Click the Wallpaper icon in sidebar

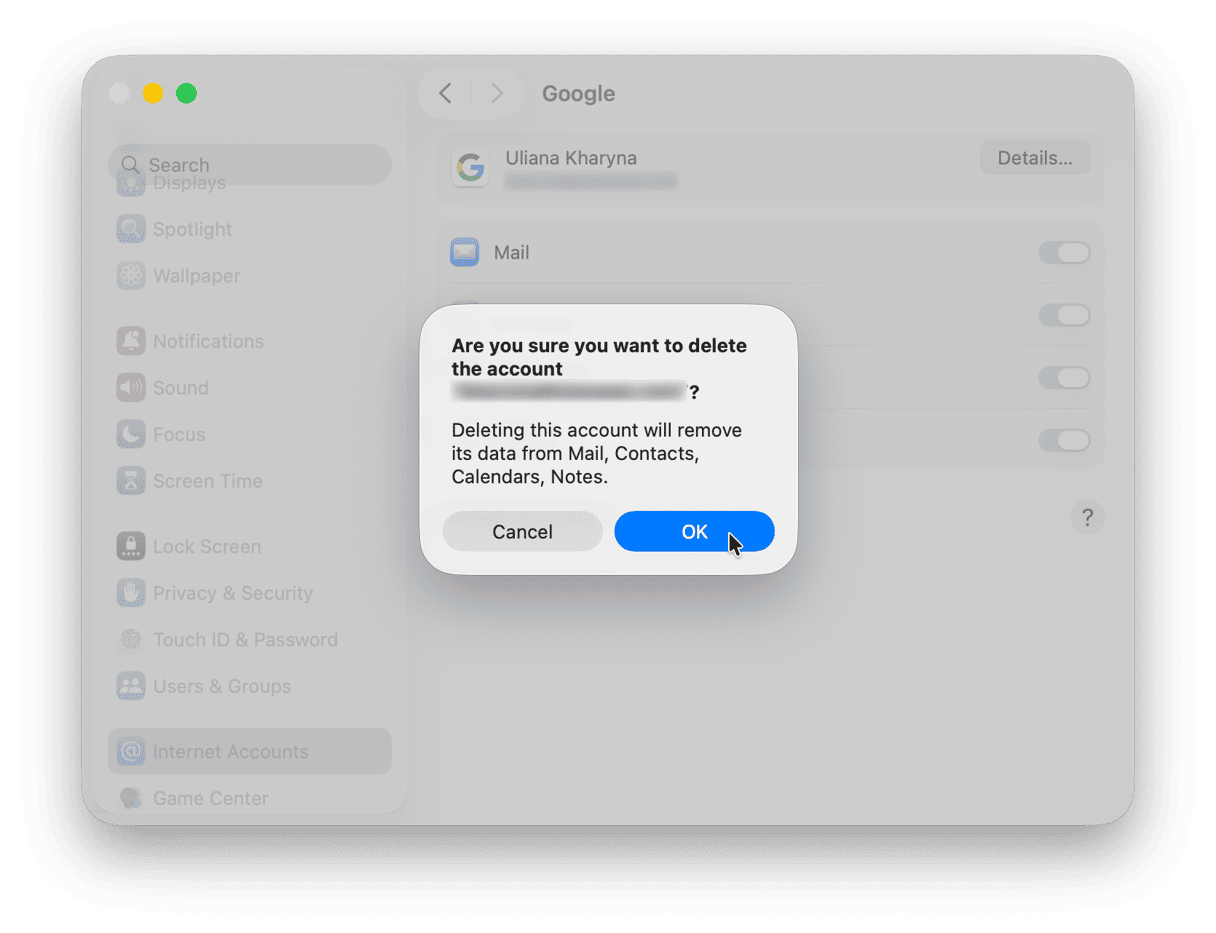131,276
